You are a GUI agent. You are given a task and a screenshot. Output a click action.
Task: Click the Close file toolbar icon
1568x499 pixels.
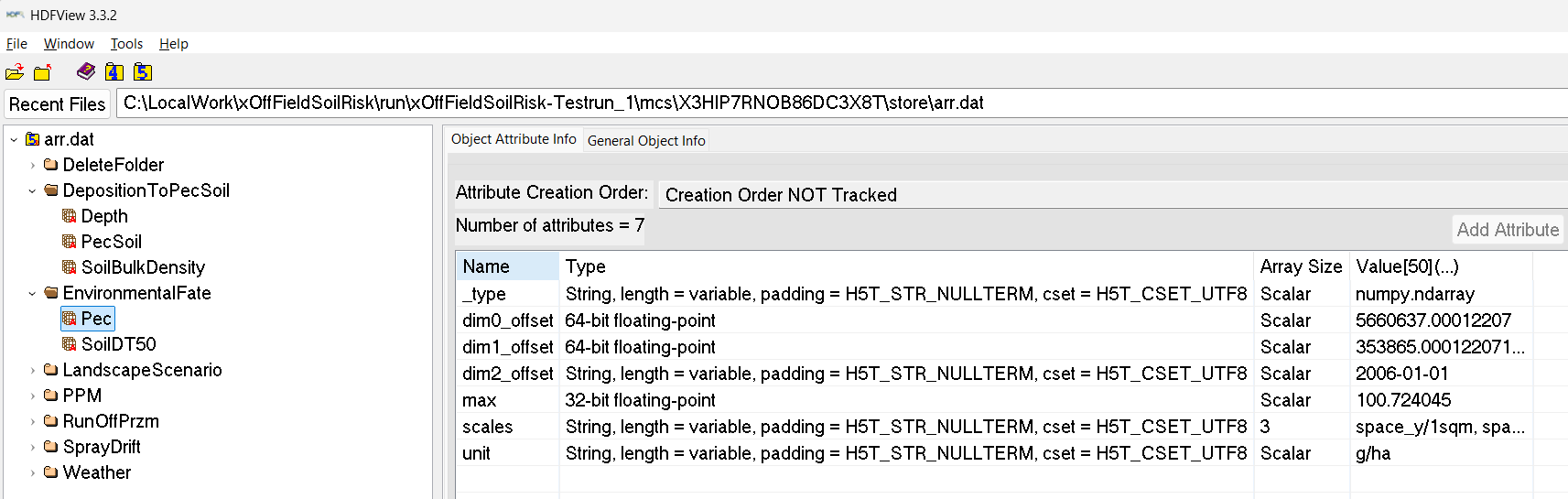coord(42,72)
